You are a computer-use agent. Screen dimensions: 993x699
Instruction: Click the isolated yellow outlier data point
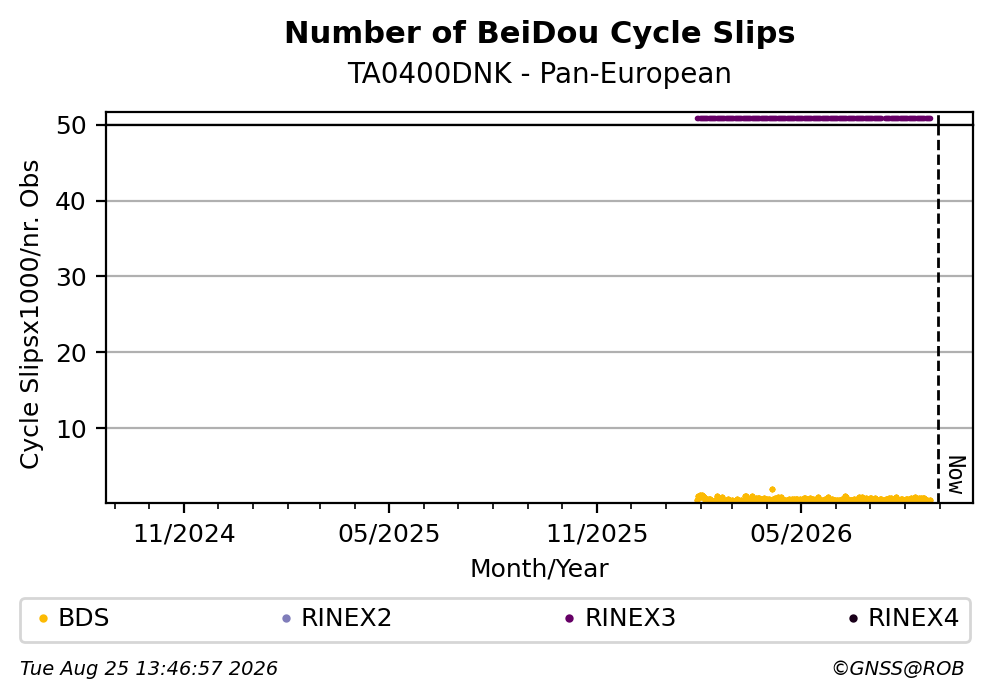pyautogui.click(x=772, y=489)
